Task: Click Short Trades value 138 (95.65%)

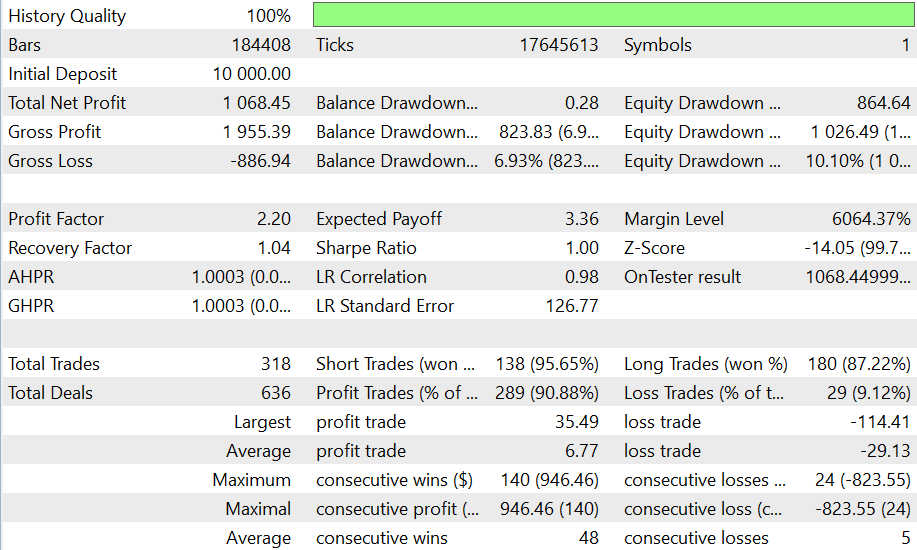Action: 547,364
